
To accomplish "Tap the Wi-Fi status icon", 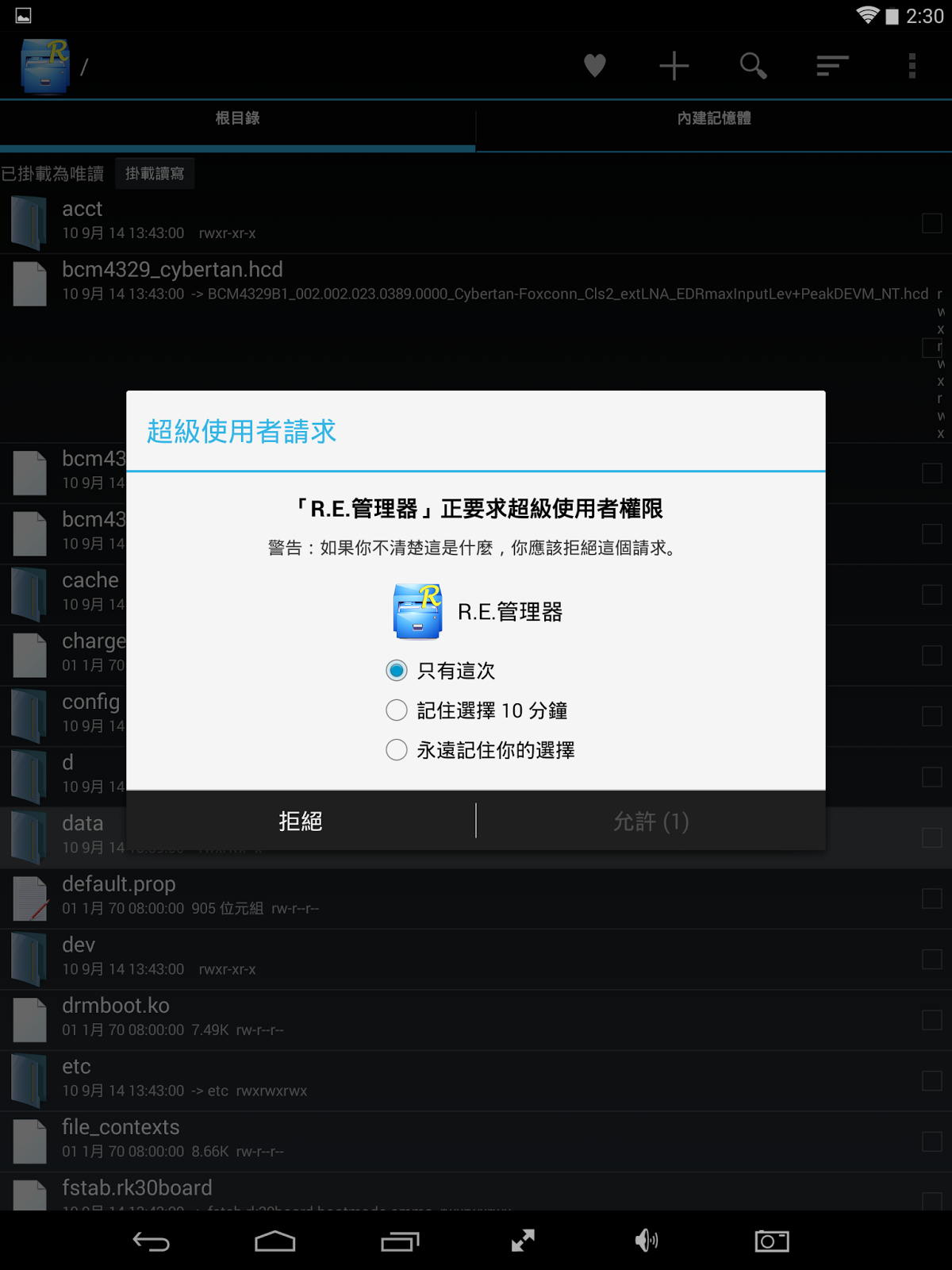I will (x=868, y=15).
